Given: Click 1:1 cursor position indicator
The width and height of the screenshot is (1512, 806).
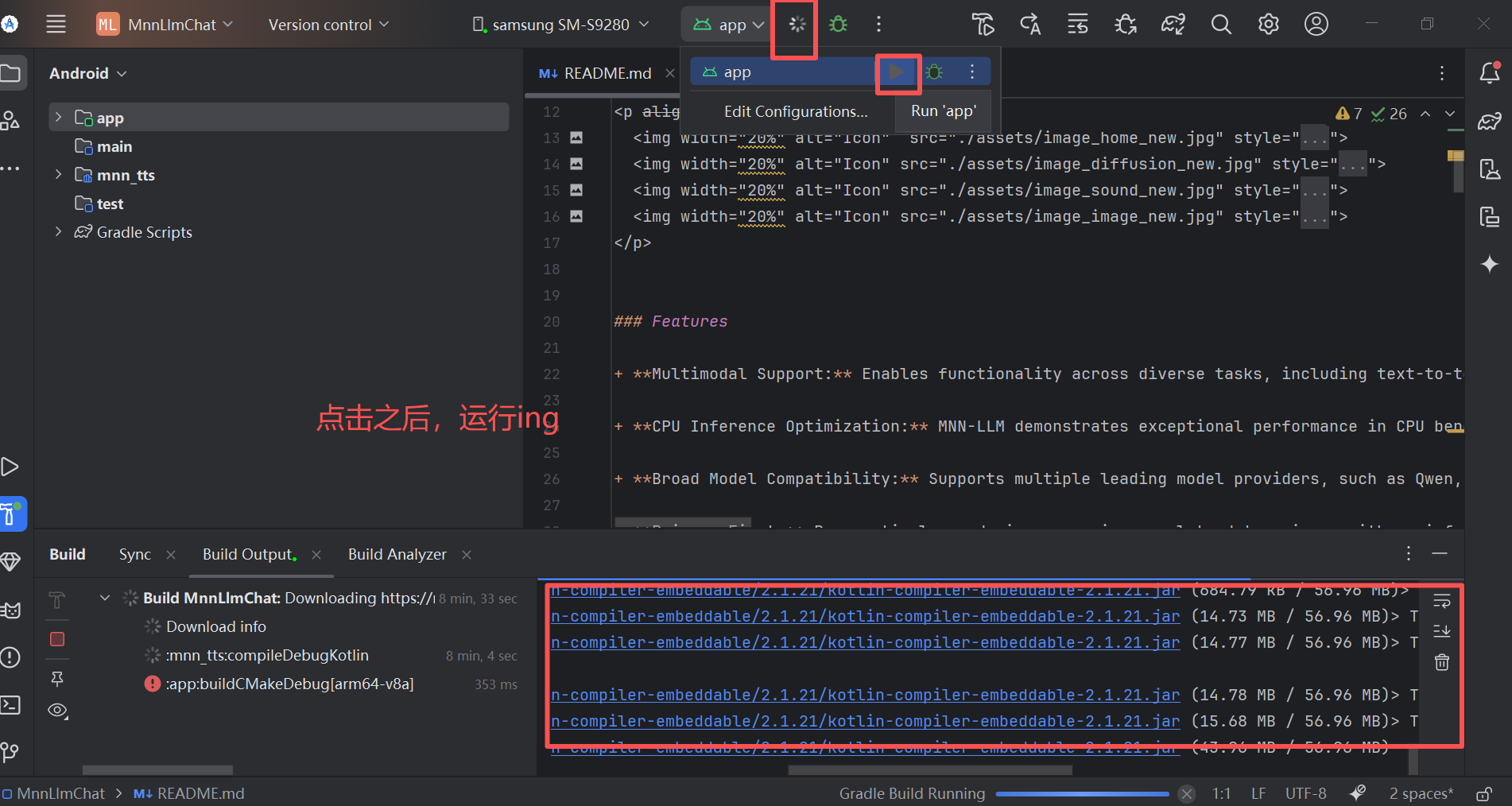Looking at the screenshot, I should [1222, 793].
